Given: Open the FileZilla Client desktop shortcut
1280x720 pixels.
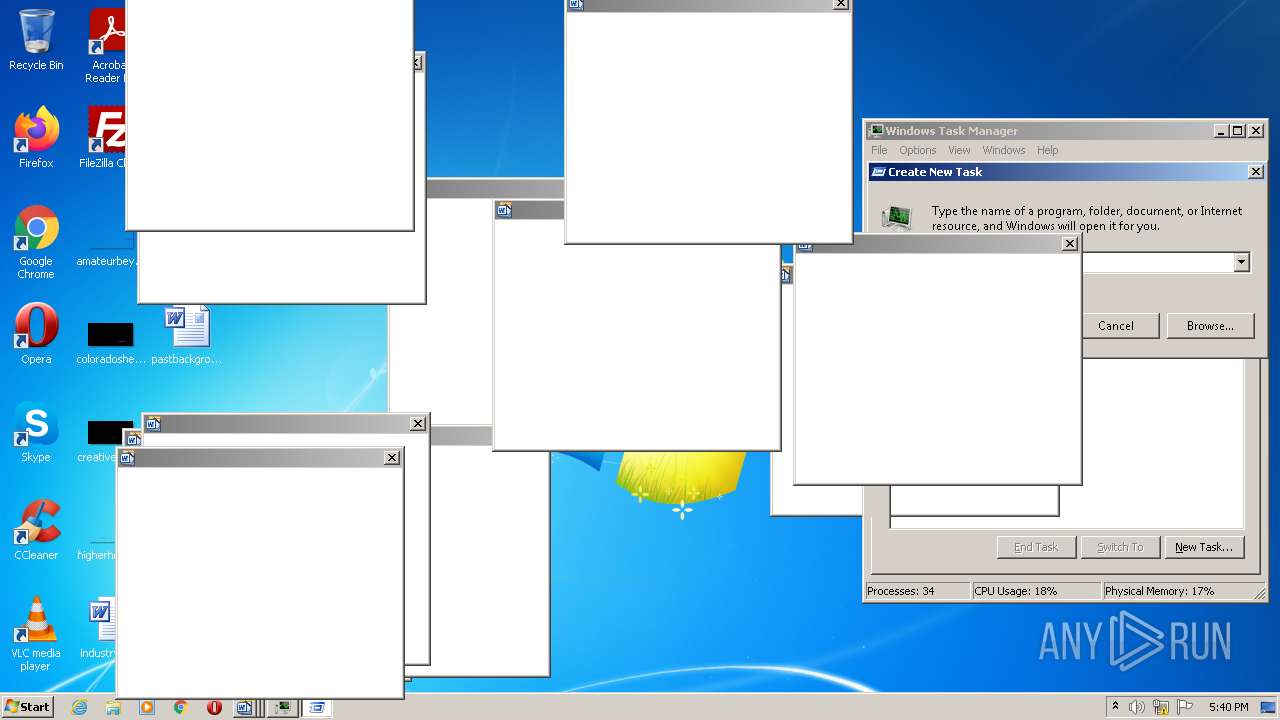Looking at the screenshot, I should point(104,138).
